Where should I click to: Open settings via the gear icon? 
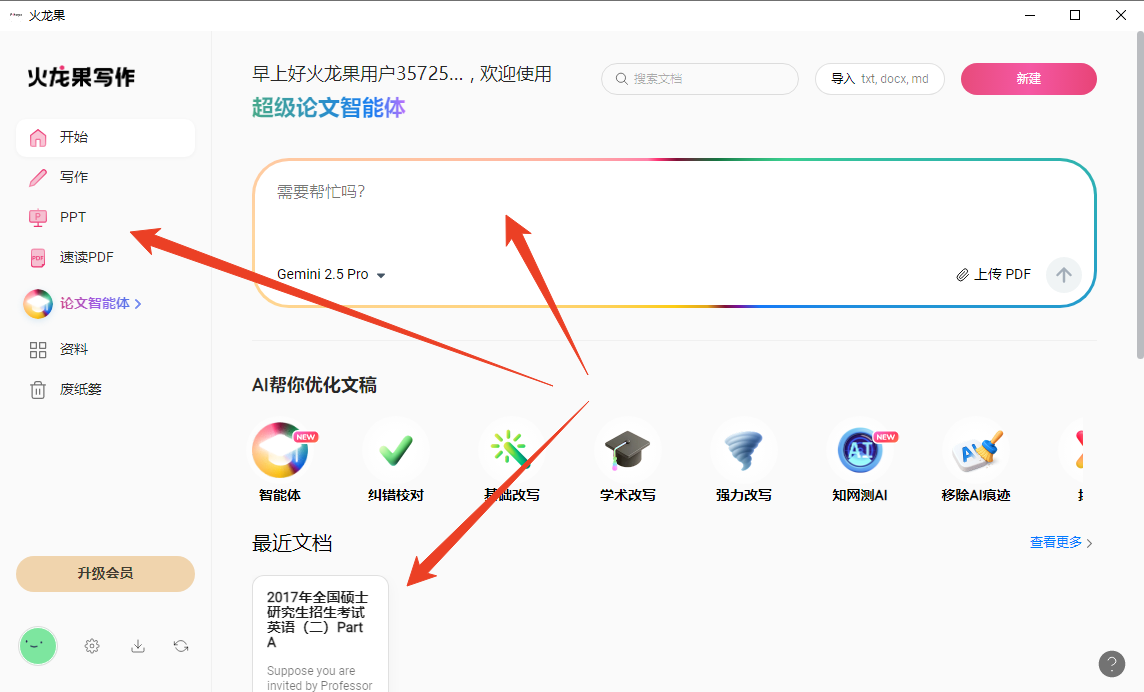[92, 646]
